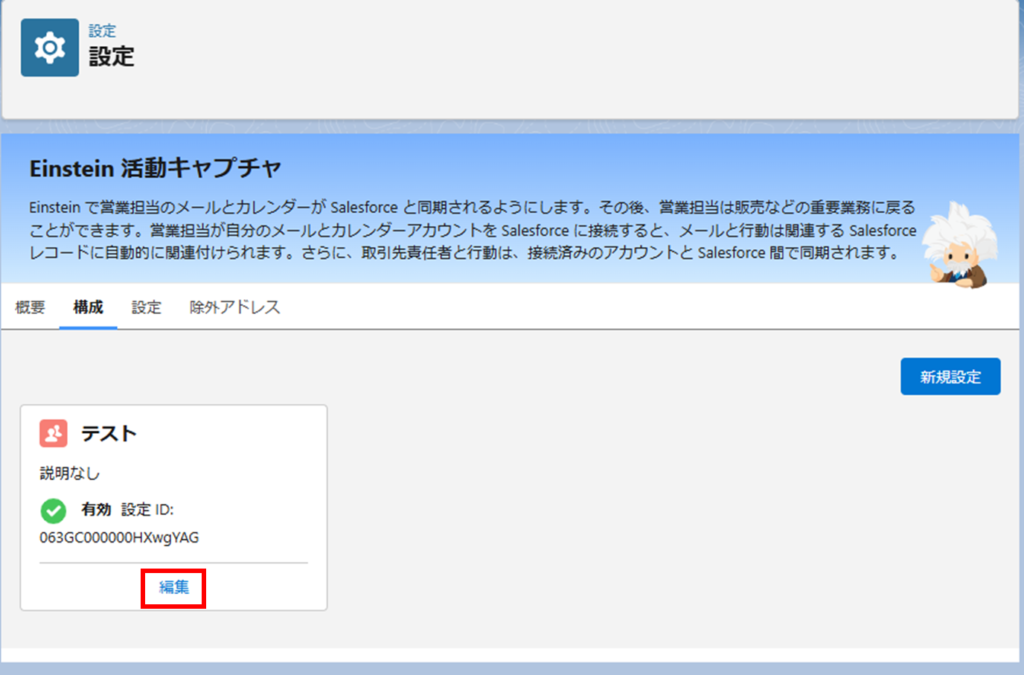Click the Einstein character mascot image
Image resolution: width=1024 pixels, height=675 pixels.
(x=960, y=245)
